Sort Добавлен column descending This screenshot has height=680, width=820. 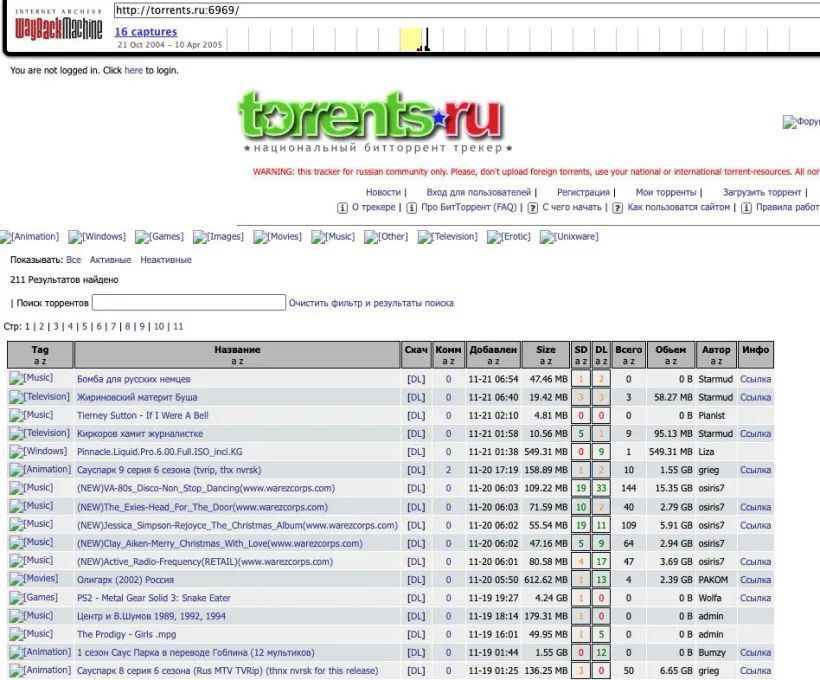point(497,361)
